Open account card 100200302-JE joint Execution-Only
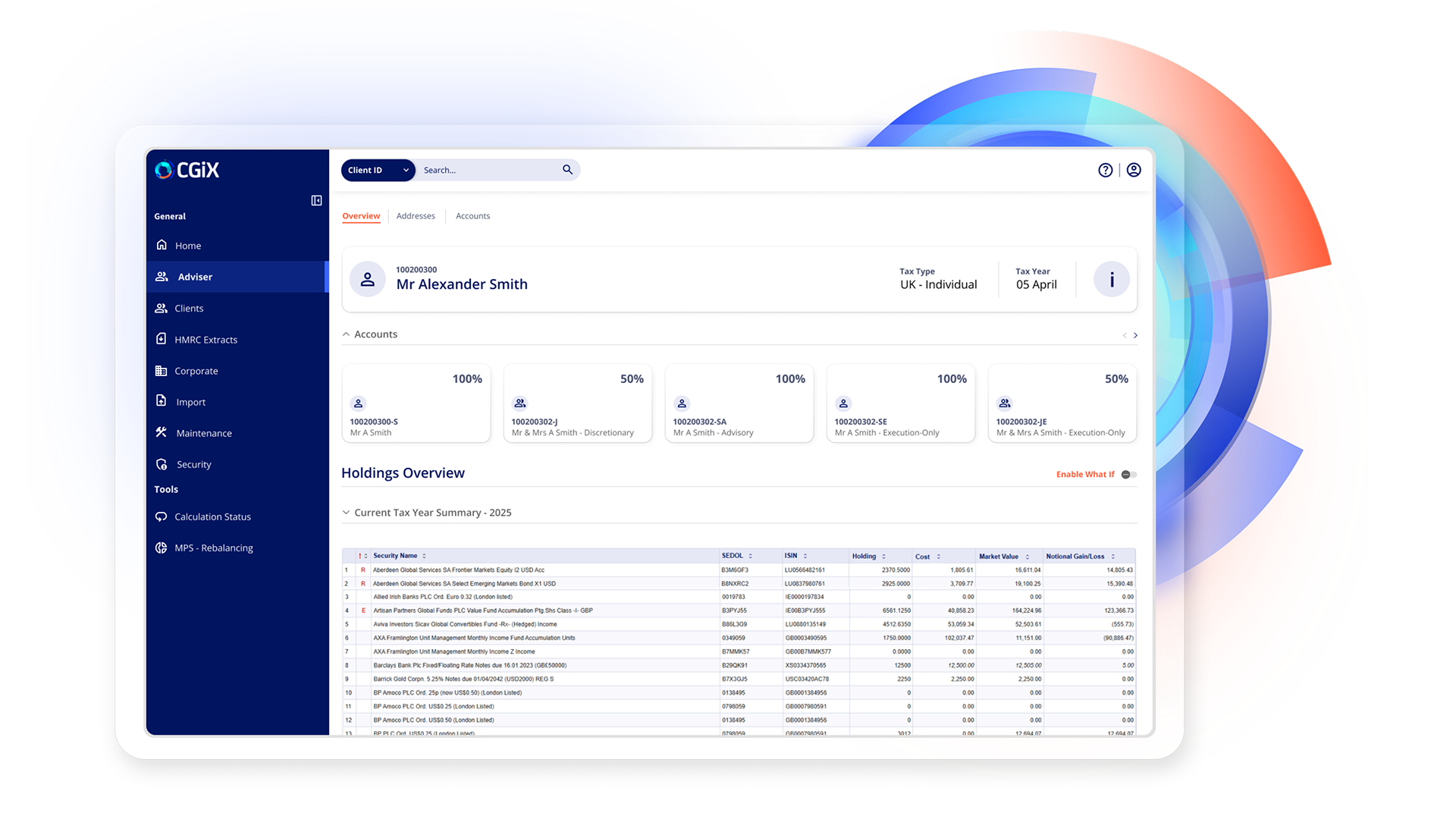The width and height of the screenshot is (1456, 819). [x=1062, y=403]
